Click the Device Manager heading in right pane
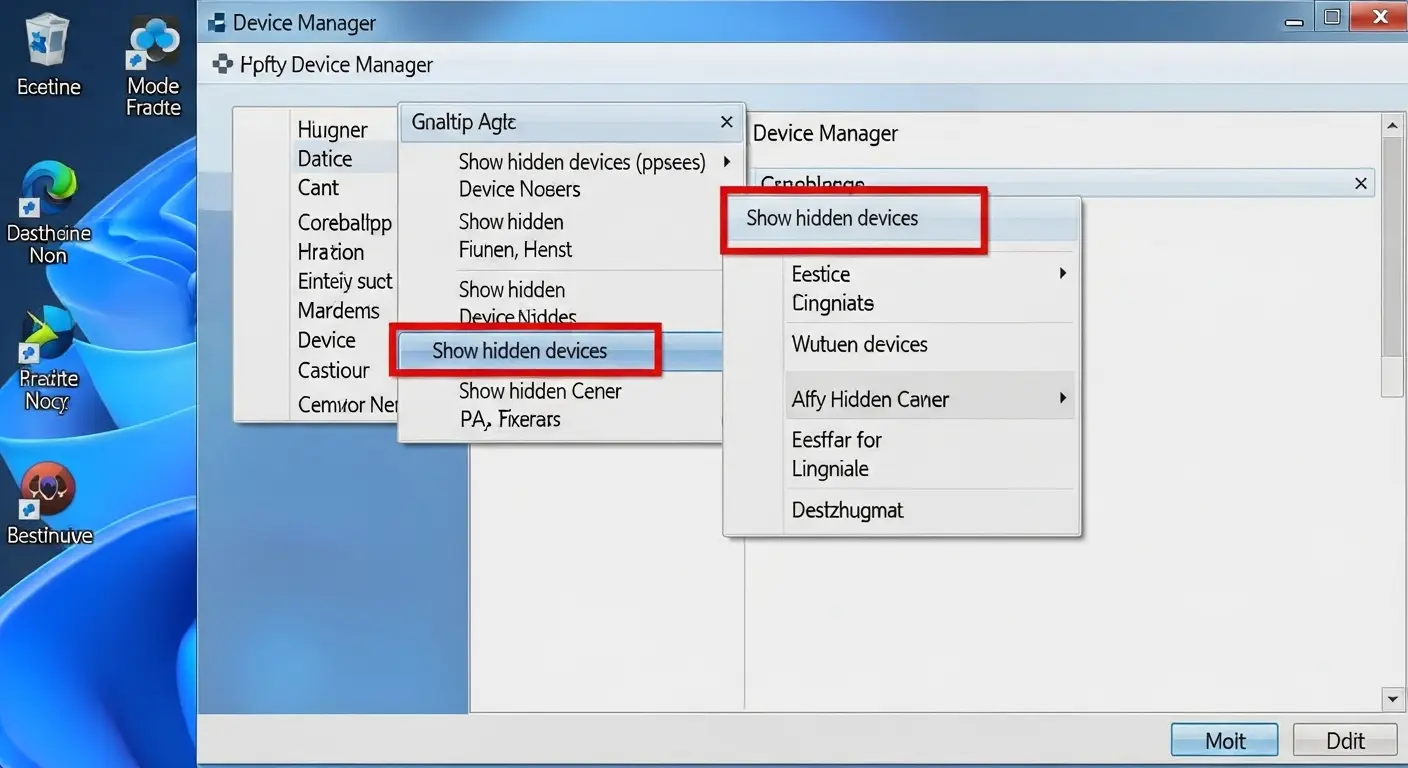 [x=825, y=133]
